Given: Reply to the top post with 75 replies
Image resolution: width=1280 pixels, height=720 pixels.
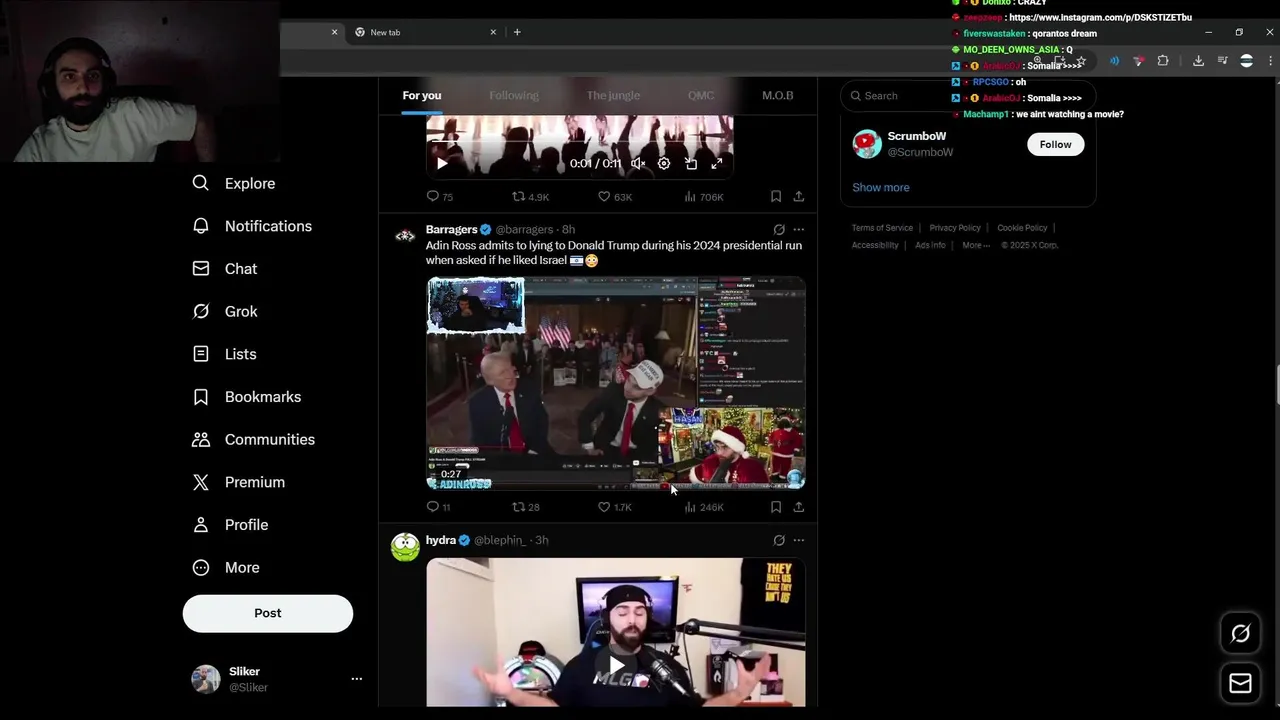Looking at the screenshot, I should click(x=440, y=197).
